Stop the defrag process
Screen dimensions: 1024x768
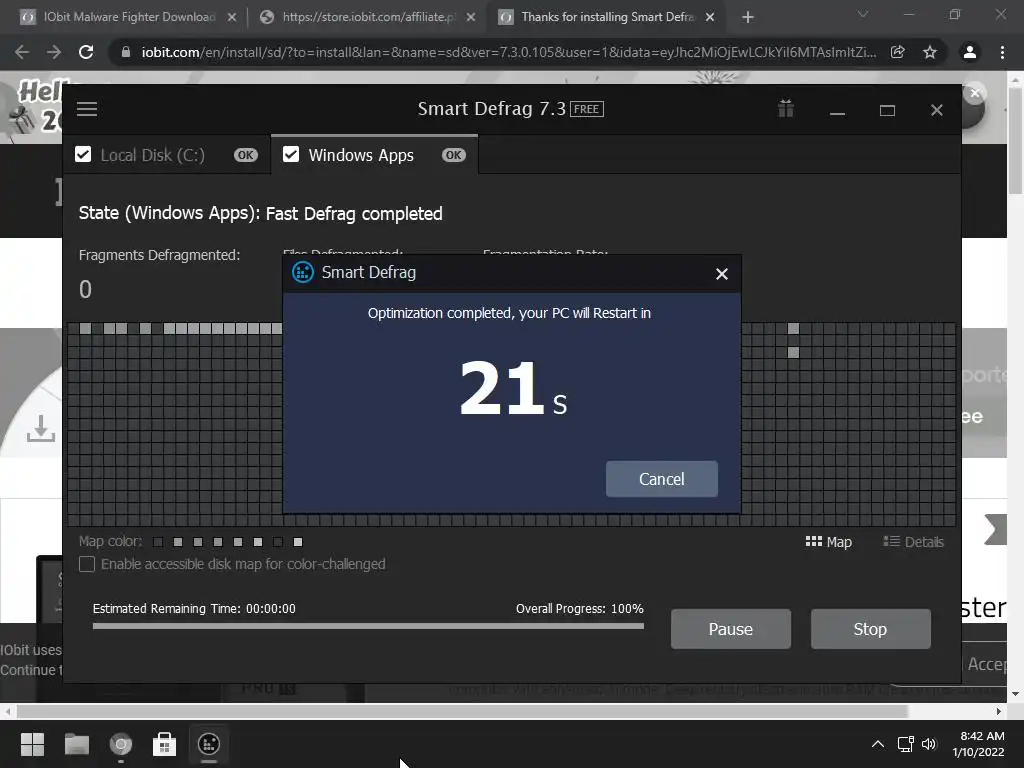coord(871,629)
